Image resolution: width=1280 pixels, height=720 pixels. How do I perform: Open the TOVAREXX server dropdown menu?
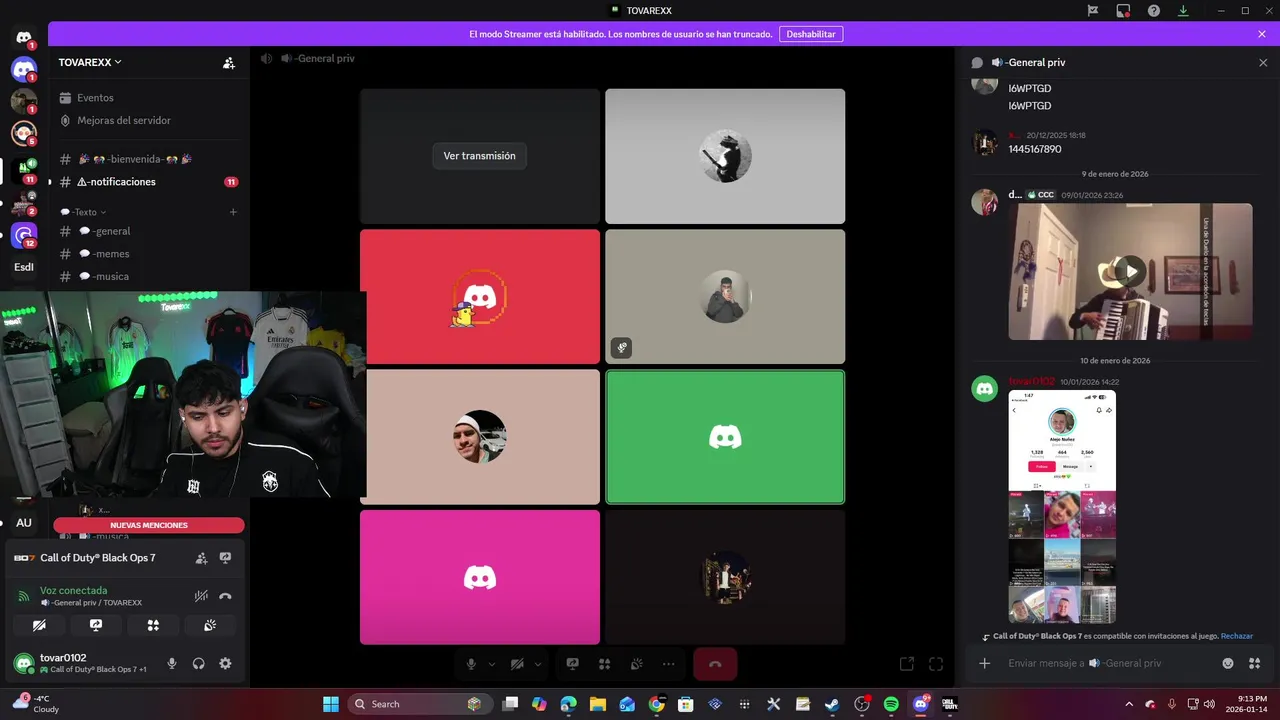pyautogui.click(x=90, y=62)
